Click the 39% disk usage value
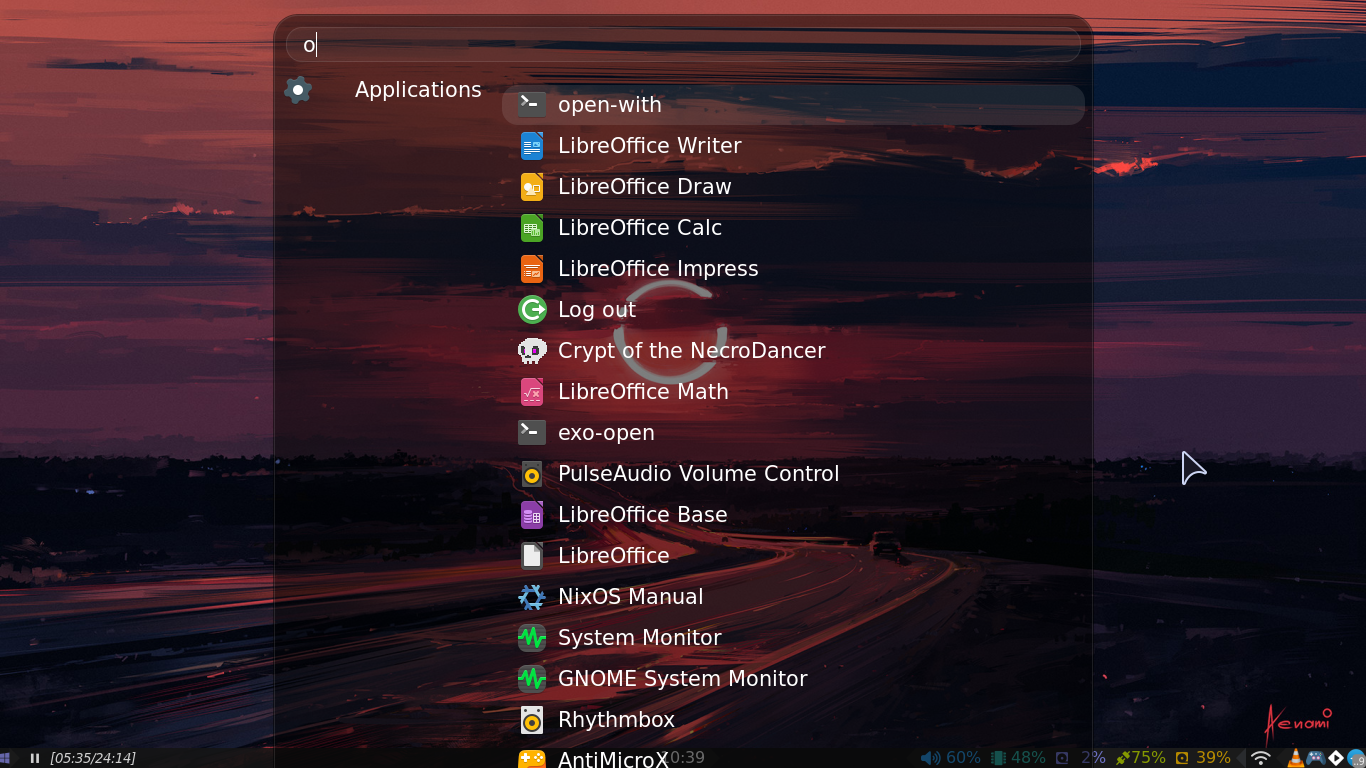 1213,758
